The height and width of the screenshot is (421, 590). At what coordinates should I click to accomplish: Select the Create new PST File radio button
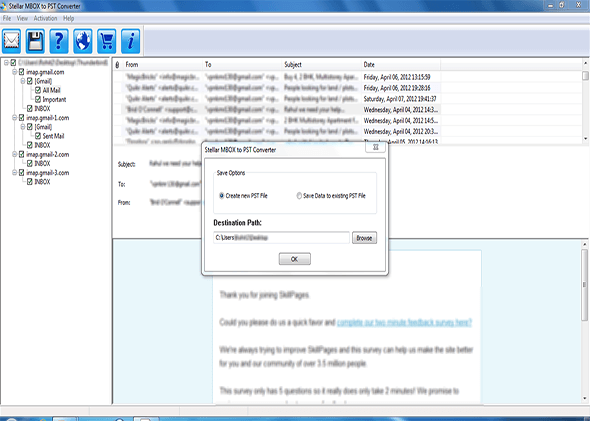222,196
